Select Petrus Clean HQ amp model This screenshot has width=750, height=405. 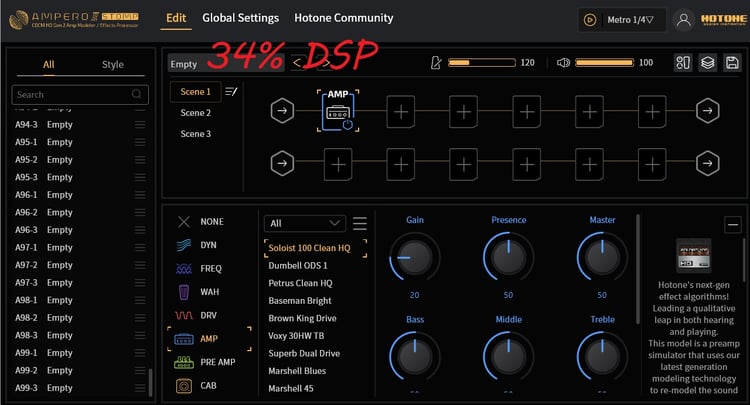coord(300,284)
